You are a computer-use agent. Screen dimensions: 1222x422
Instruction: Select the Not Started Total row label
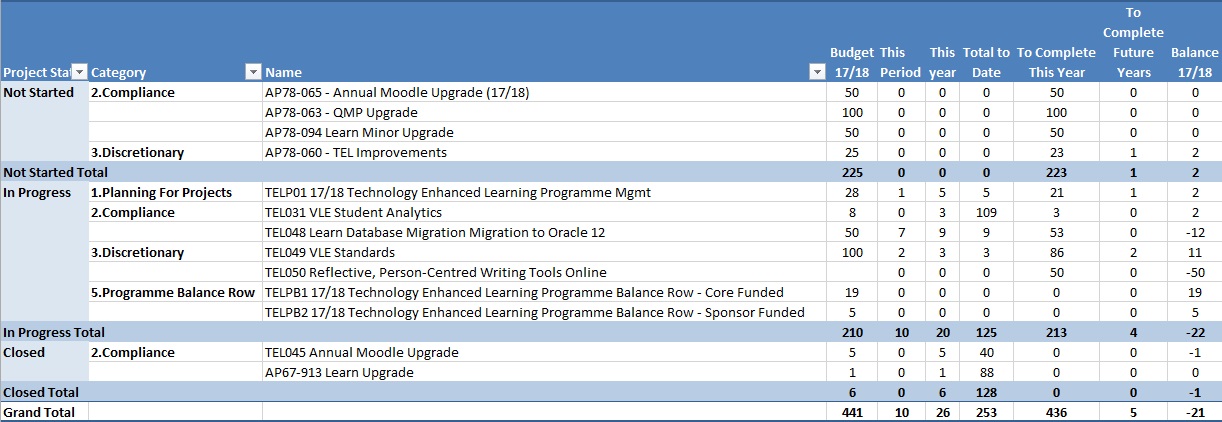pyautogui.click(x=55, y=172)
